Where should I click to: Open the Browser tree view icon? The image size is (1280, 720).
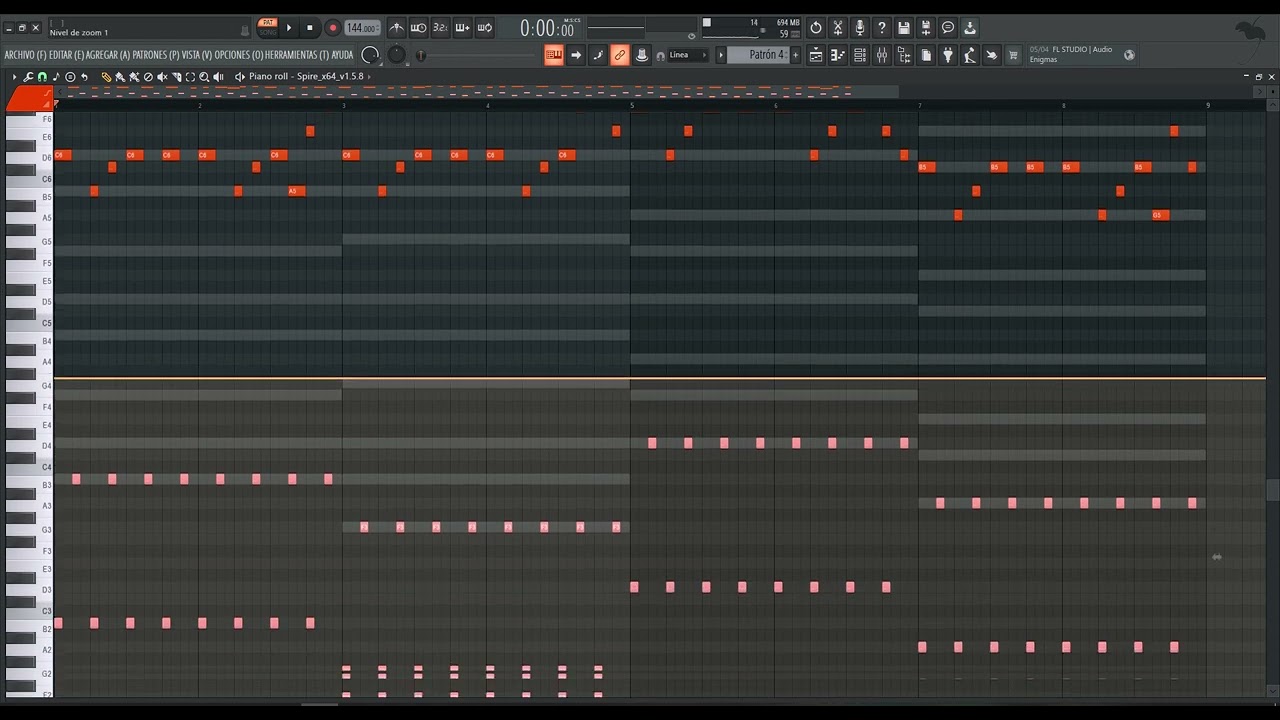pyautogui.click(x=904, y=56)
